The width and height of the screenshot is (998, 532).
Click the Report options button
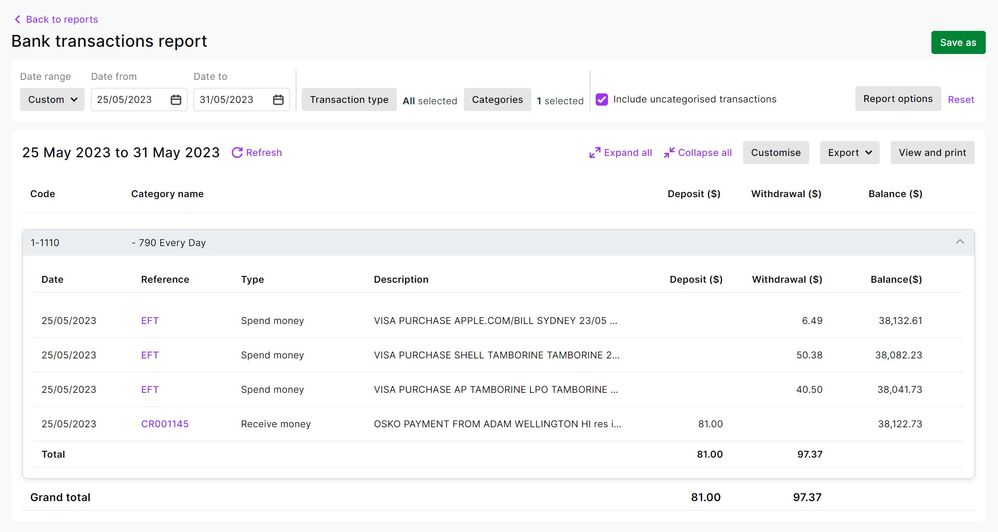[897, 99]
